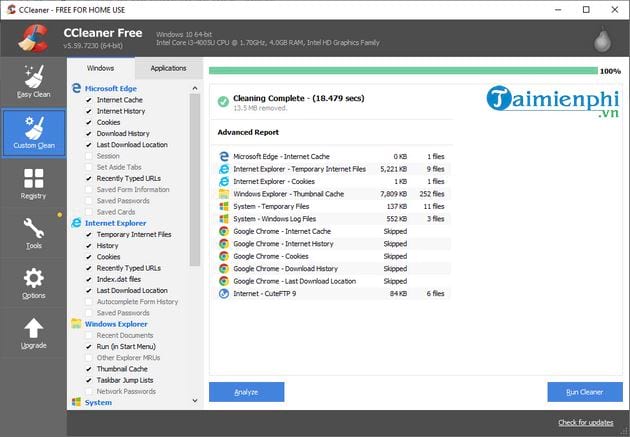Enable Edge Saved Form Information checkbox
Screen dimensions: 630x437
[89, 189]
